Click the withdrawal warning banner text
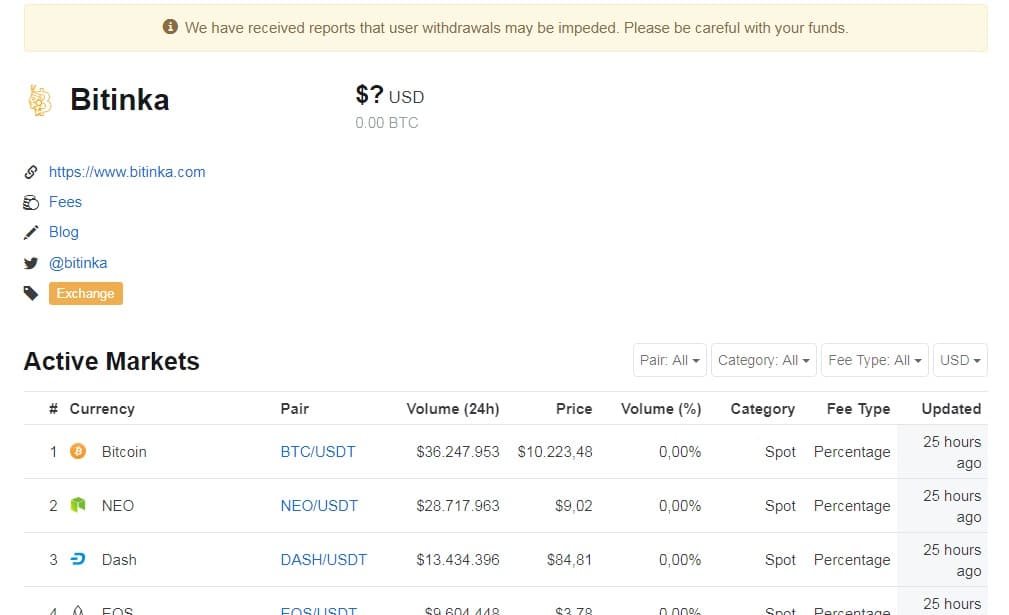This screenshot has height=615, width=1009. tap(516, 28)
